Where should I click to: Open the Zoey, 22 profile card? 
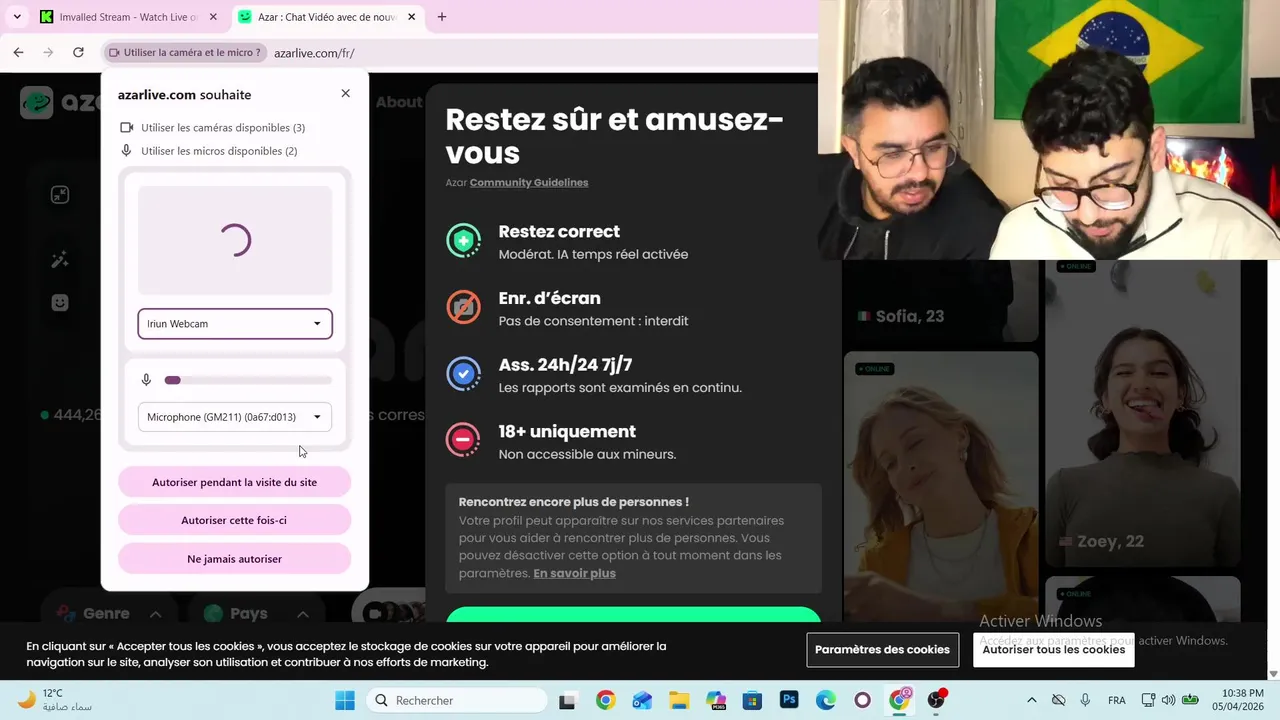[1142, 414]
